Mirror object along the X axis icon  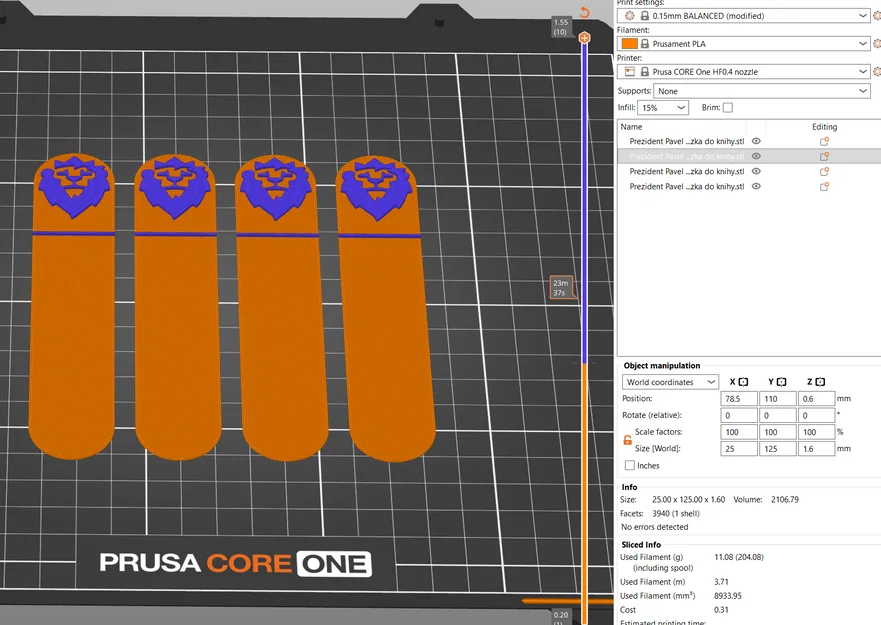point(743,382)
